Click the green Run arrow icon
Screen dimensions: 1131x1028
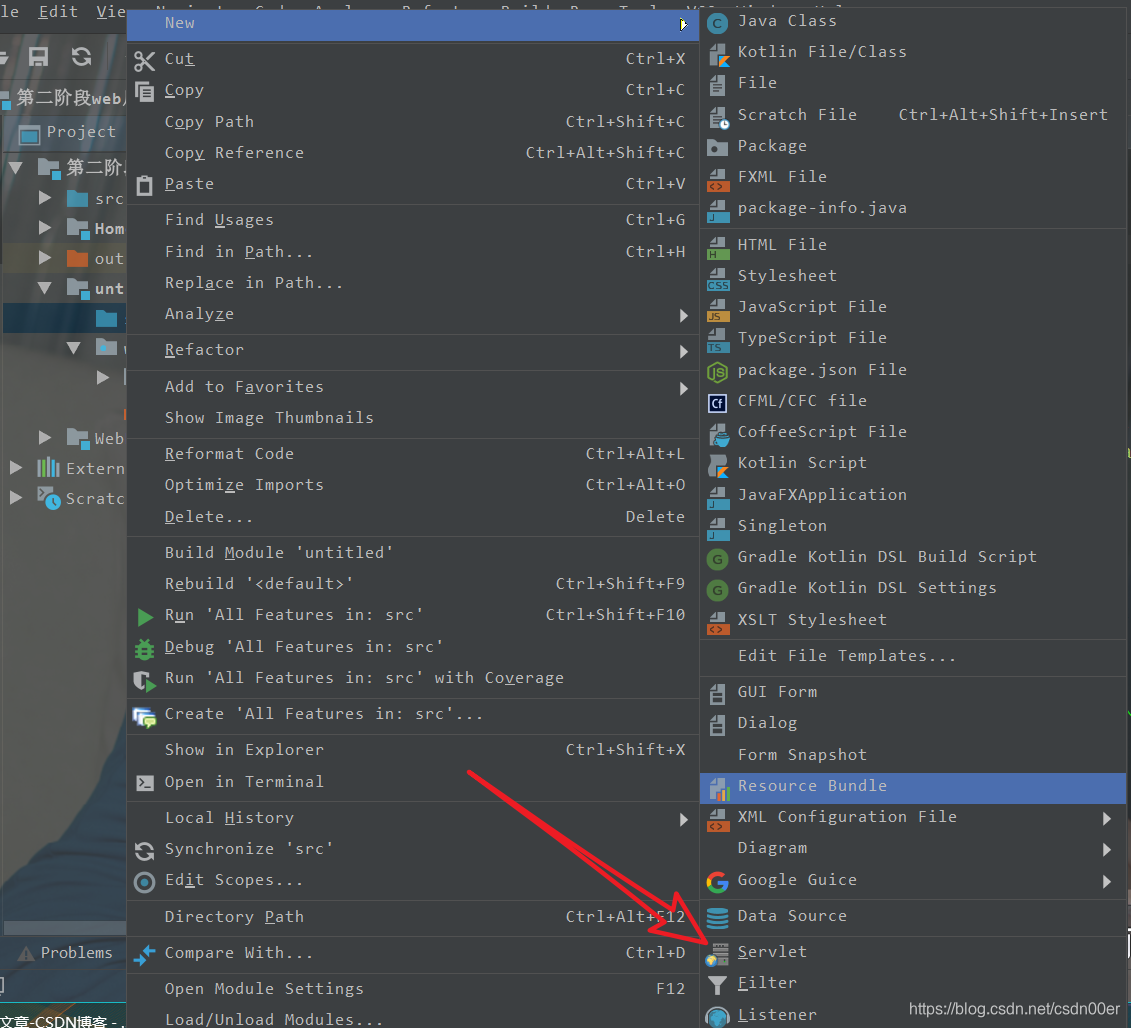click(145, 617)
